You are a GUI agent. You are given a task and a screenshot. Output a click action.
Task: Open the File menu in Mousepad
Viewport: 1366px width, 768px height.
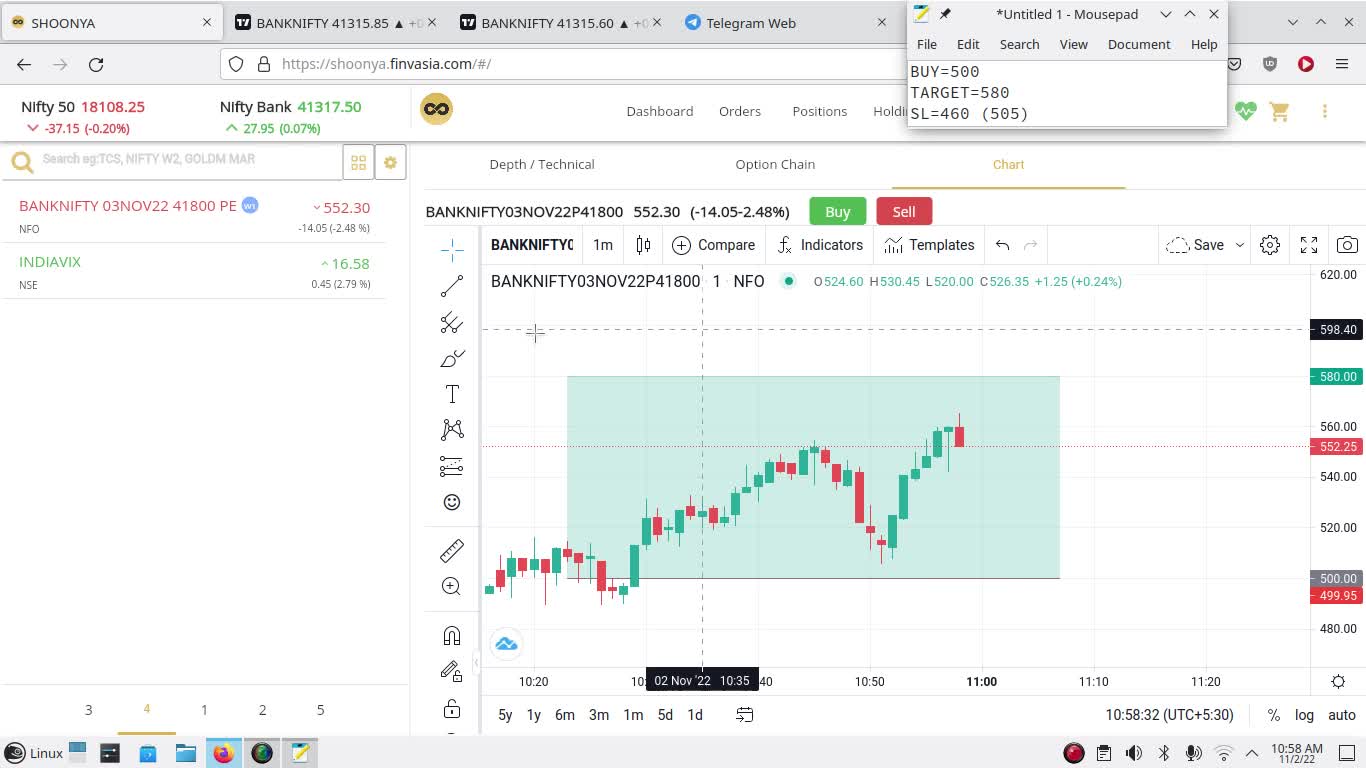[927, 44]
